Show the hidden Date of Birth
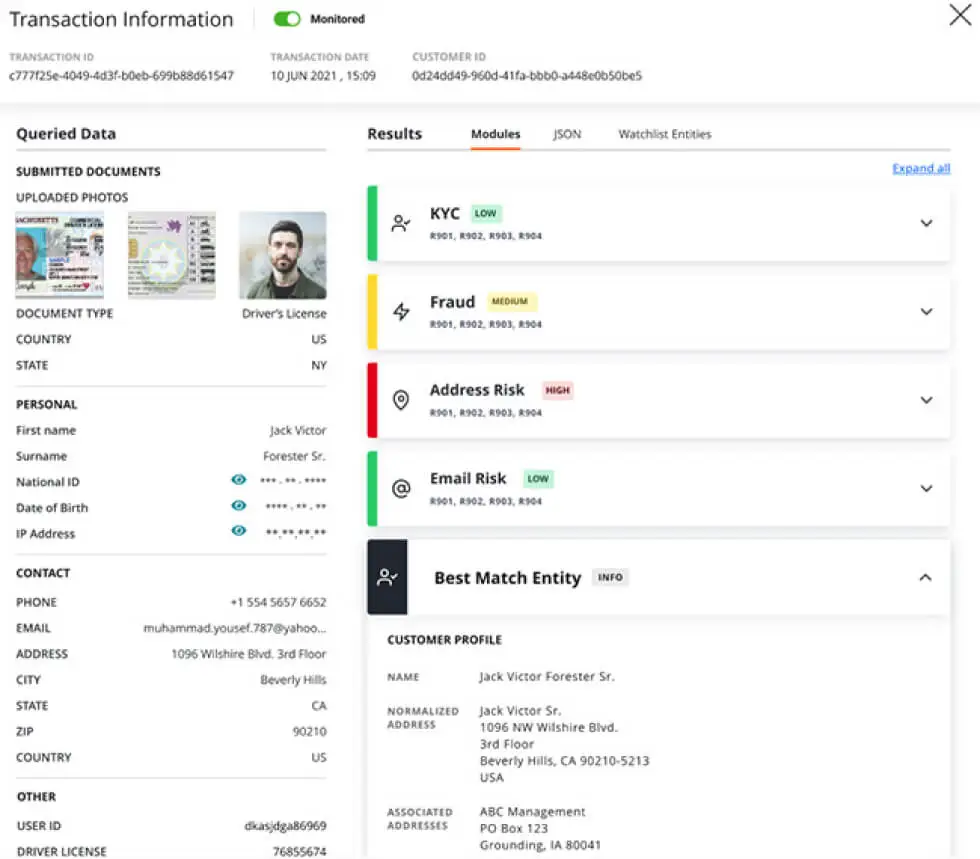This screenshot has width=980, height=859. [x=238, y=507]
